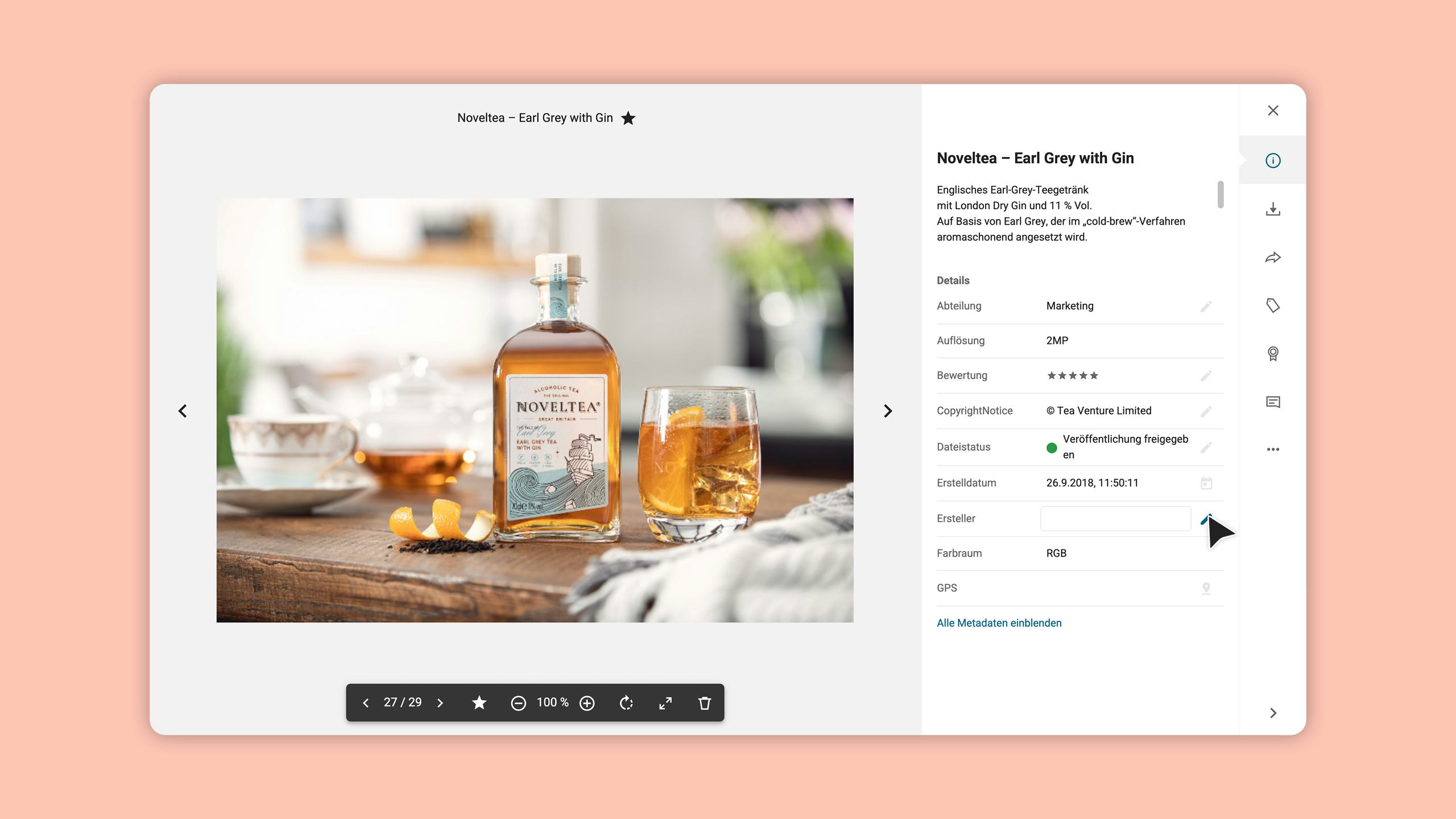The image size is (1456, 819).
Task: Switch to the info panel tab
Action: pos(1273,160)
